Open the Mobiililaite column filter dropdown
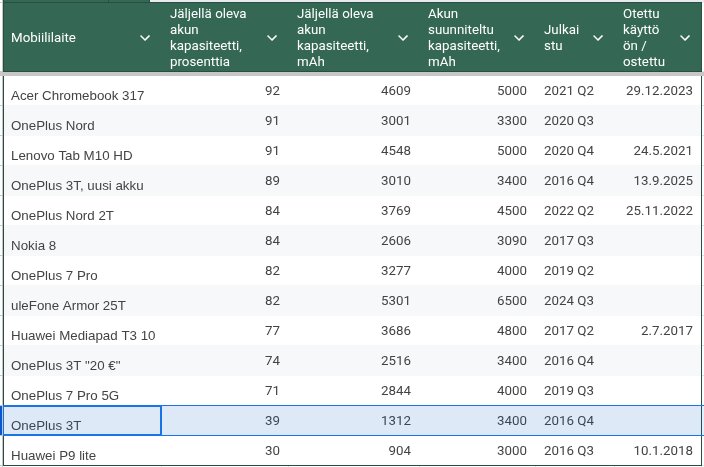This screenshot has width=704, height=467. (145, 37)
